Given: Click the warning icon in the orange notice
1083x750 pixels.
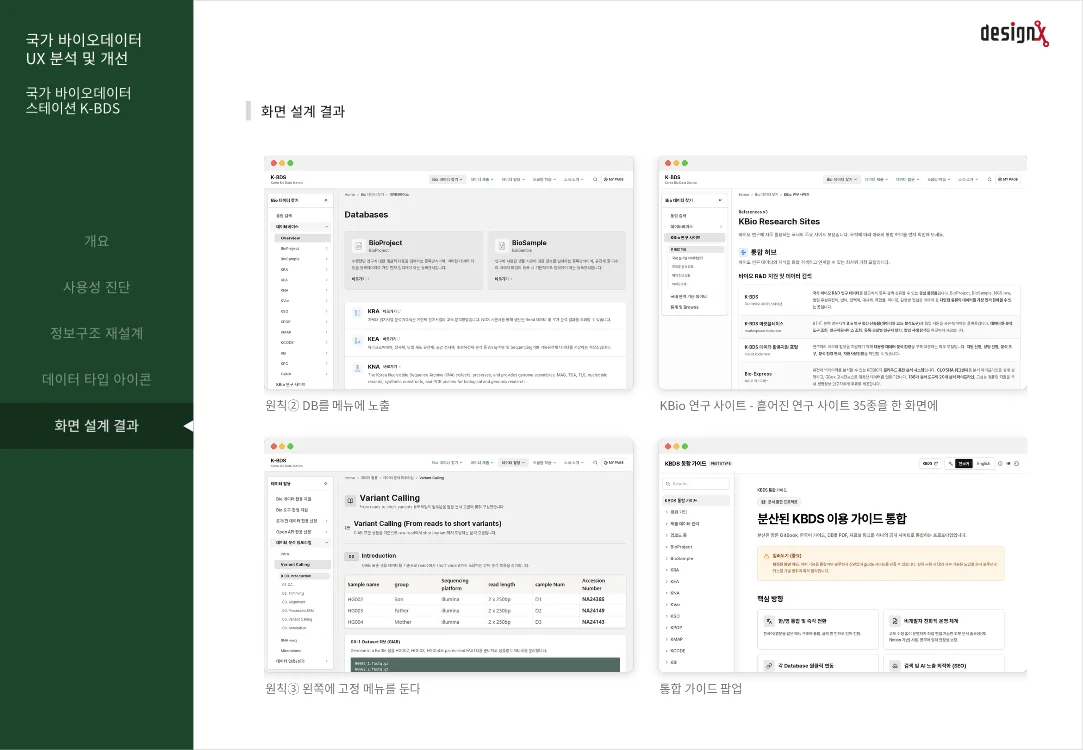Looking at the screenshot, I should [x=766, y=555].
